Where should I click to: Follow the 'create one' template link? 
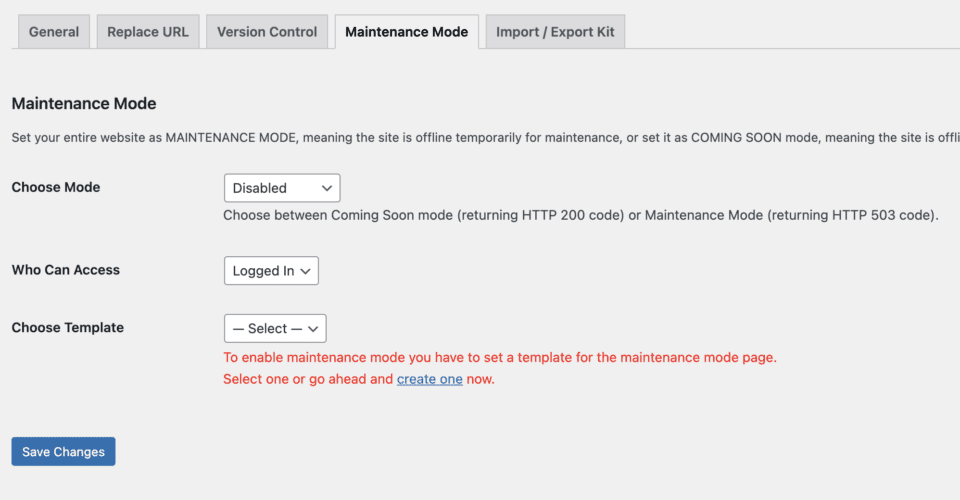point(429,380)
